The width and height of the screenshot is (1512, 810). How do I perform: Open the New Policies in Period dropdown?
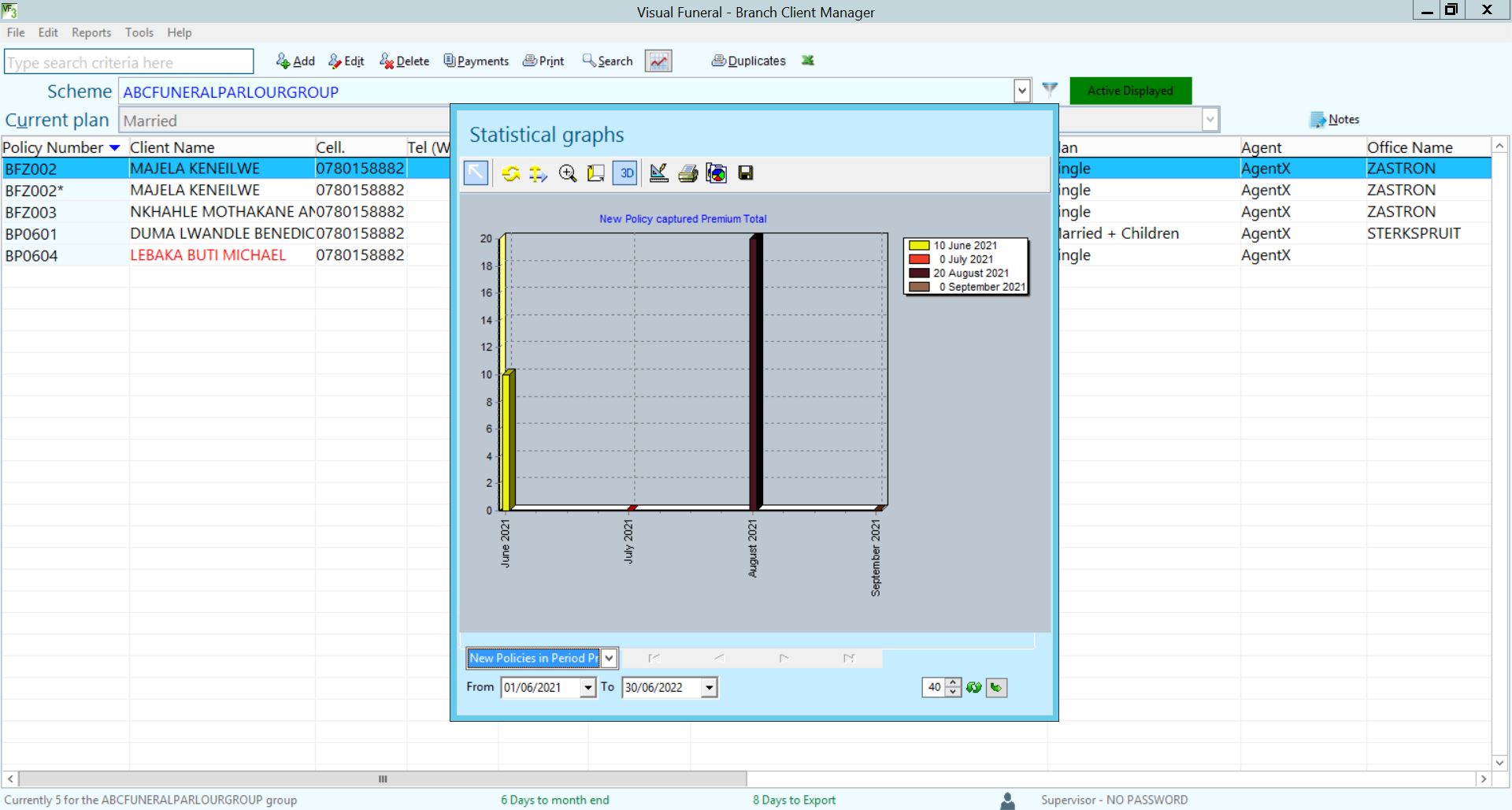[x=609, y=658]
